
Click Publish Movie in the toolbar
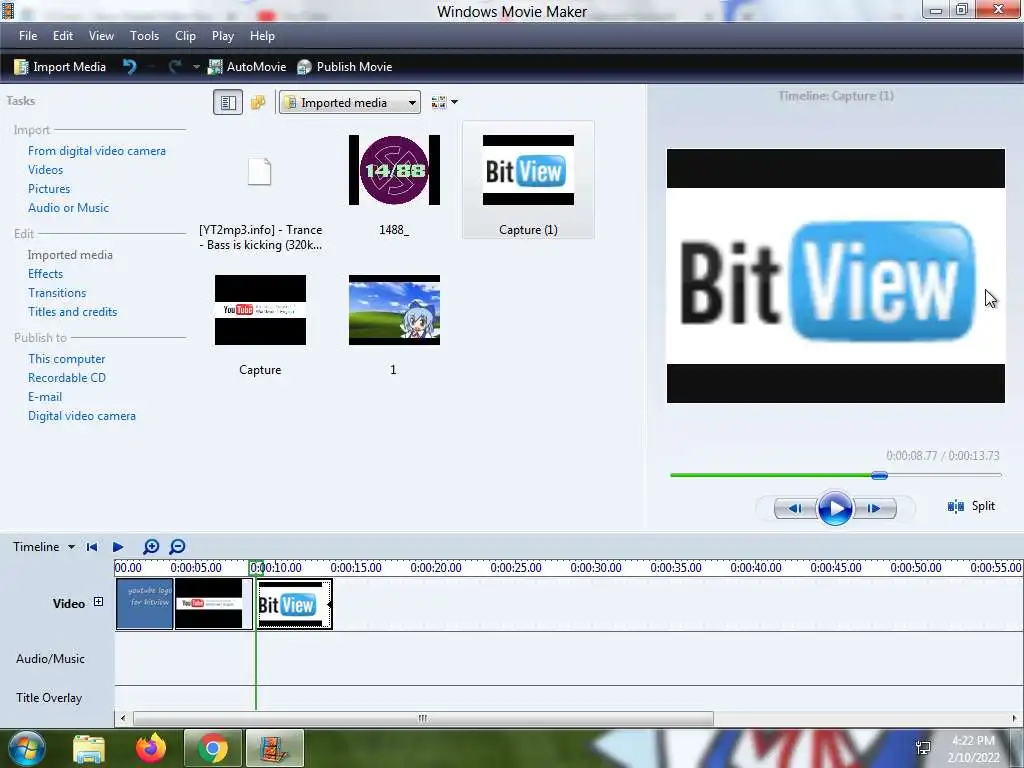344,67
